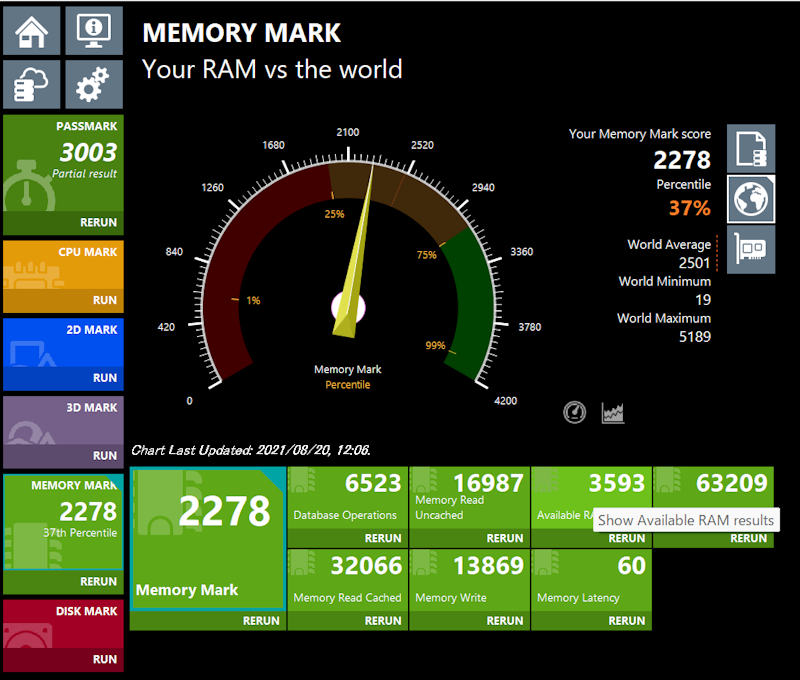Click the World Average 2501 value
The image size is (800, 680).
(694, 263)
